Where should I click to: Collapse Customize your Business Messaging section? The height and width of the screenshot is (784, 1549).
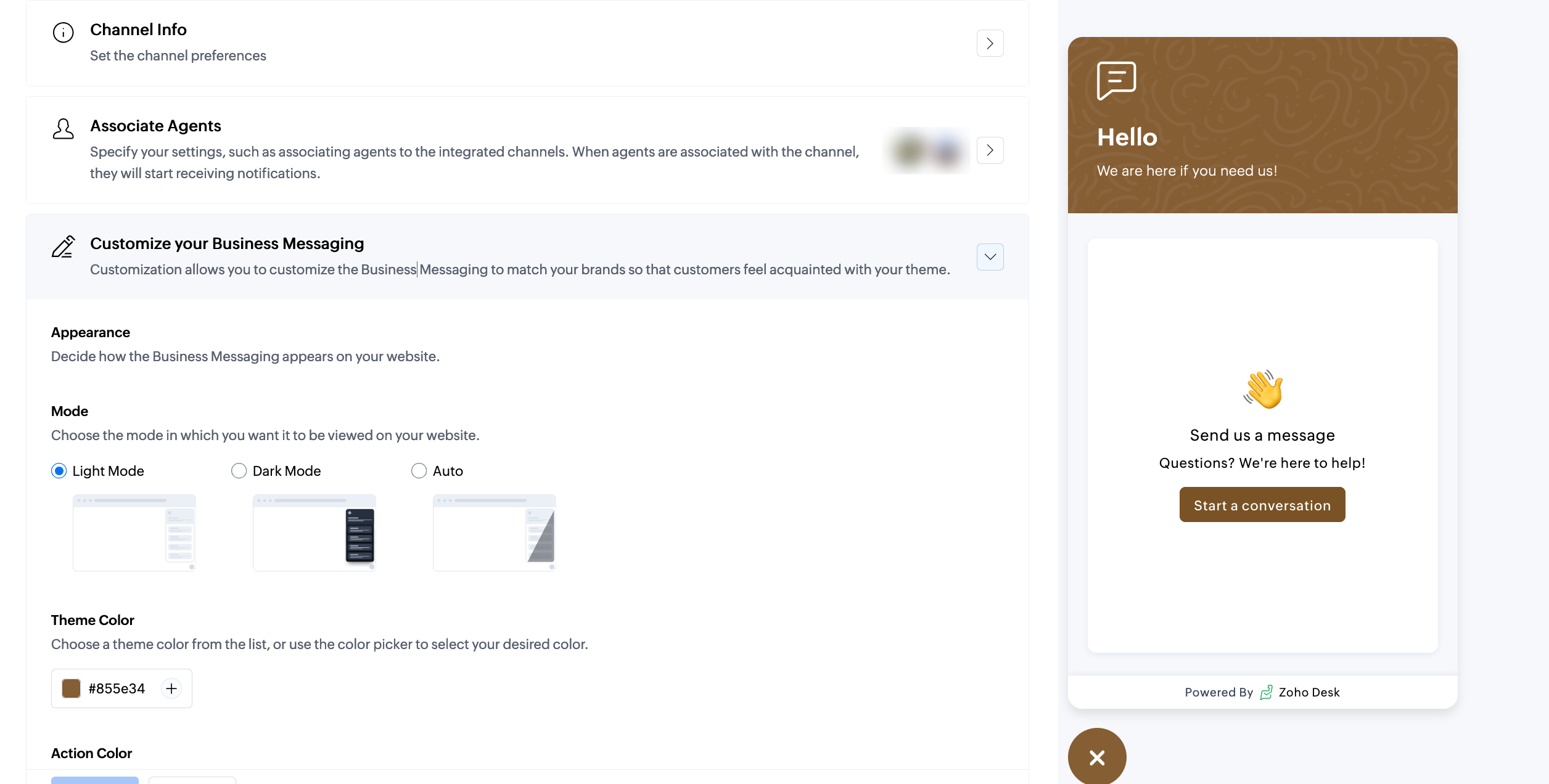(x=990, y=257)
